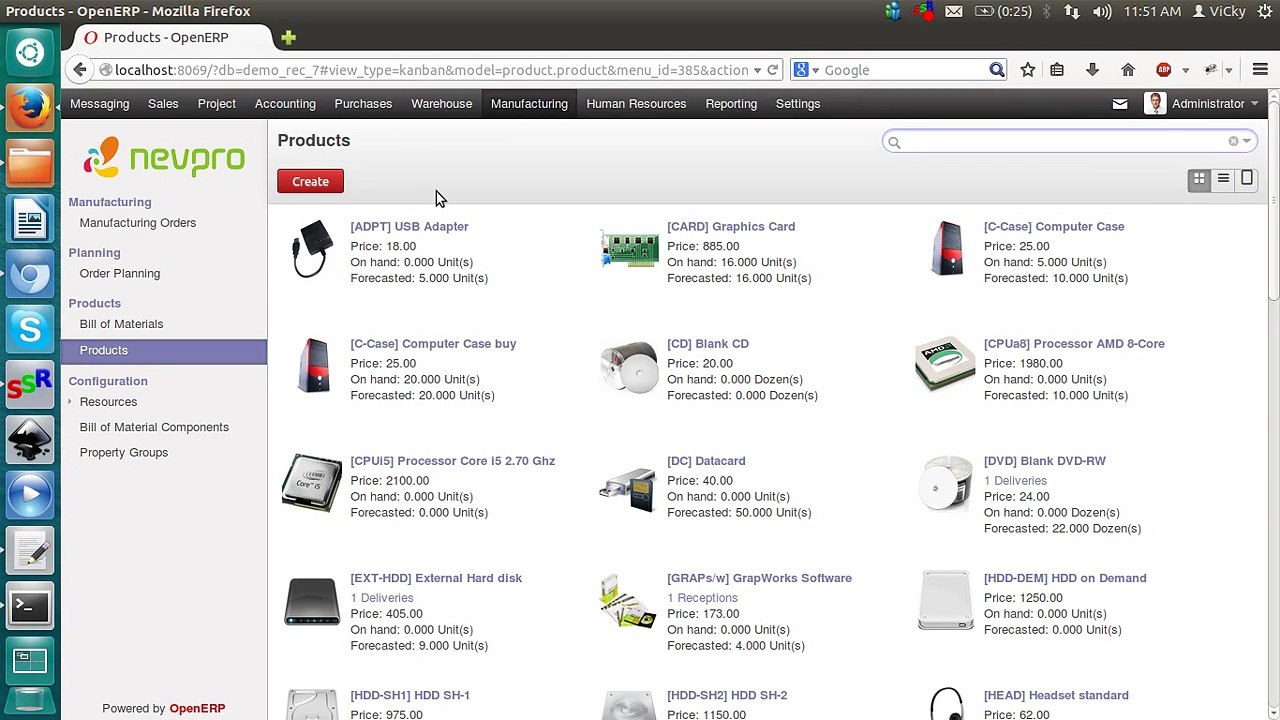Screen dimensions: 1280x720
Task: Open Project menu
Action: (x=217, y=104)
